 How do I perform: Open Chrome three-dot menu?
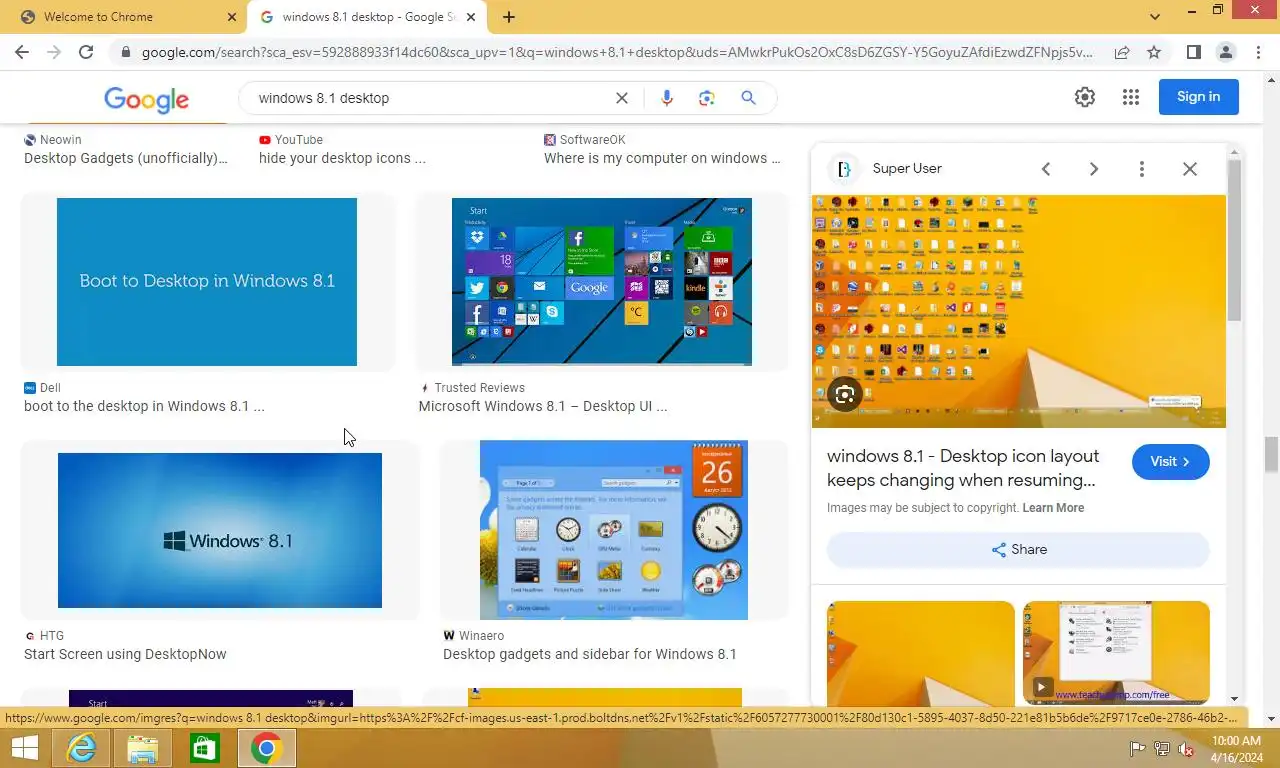click(1257, 52)
